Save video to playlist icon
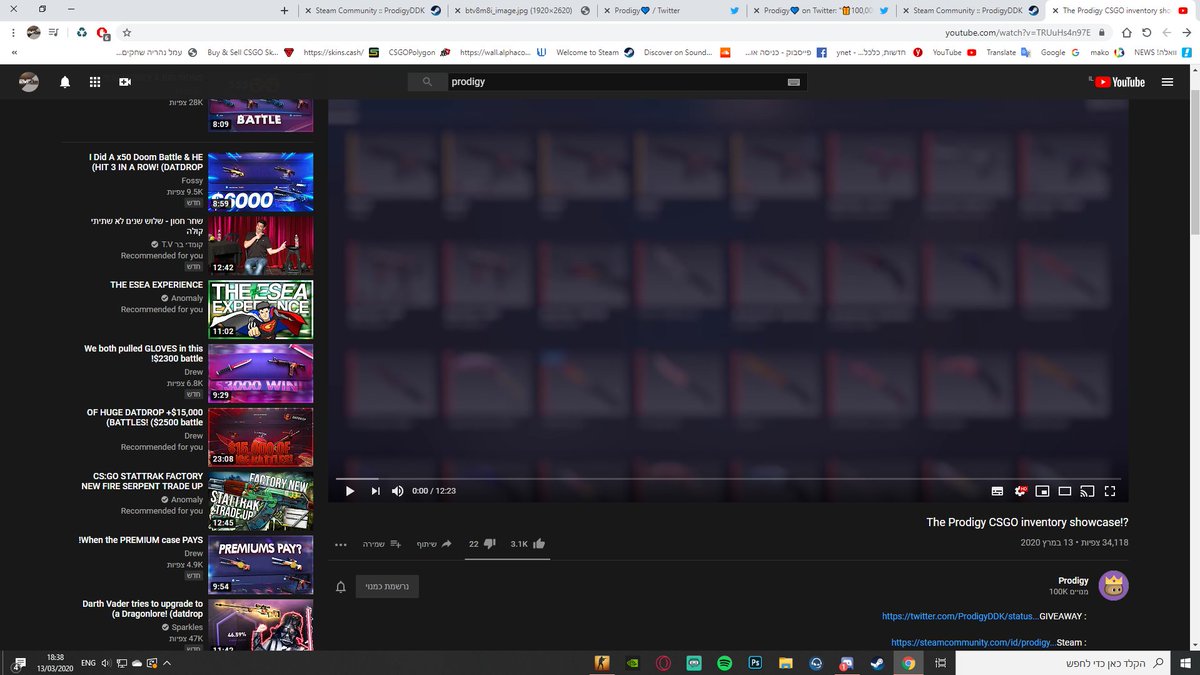The width and height of the screenshot is (1200, 675). tap(381, 544)
